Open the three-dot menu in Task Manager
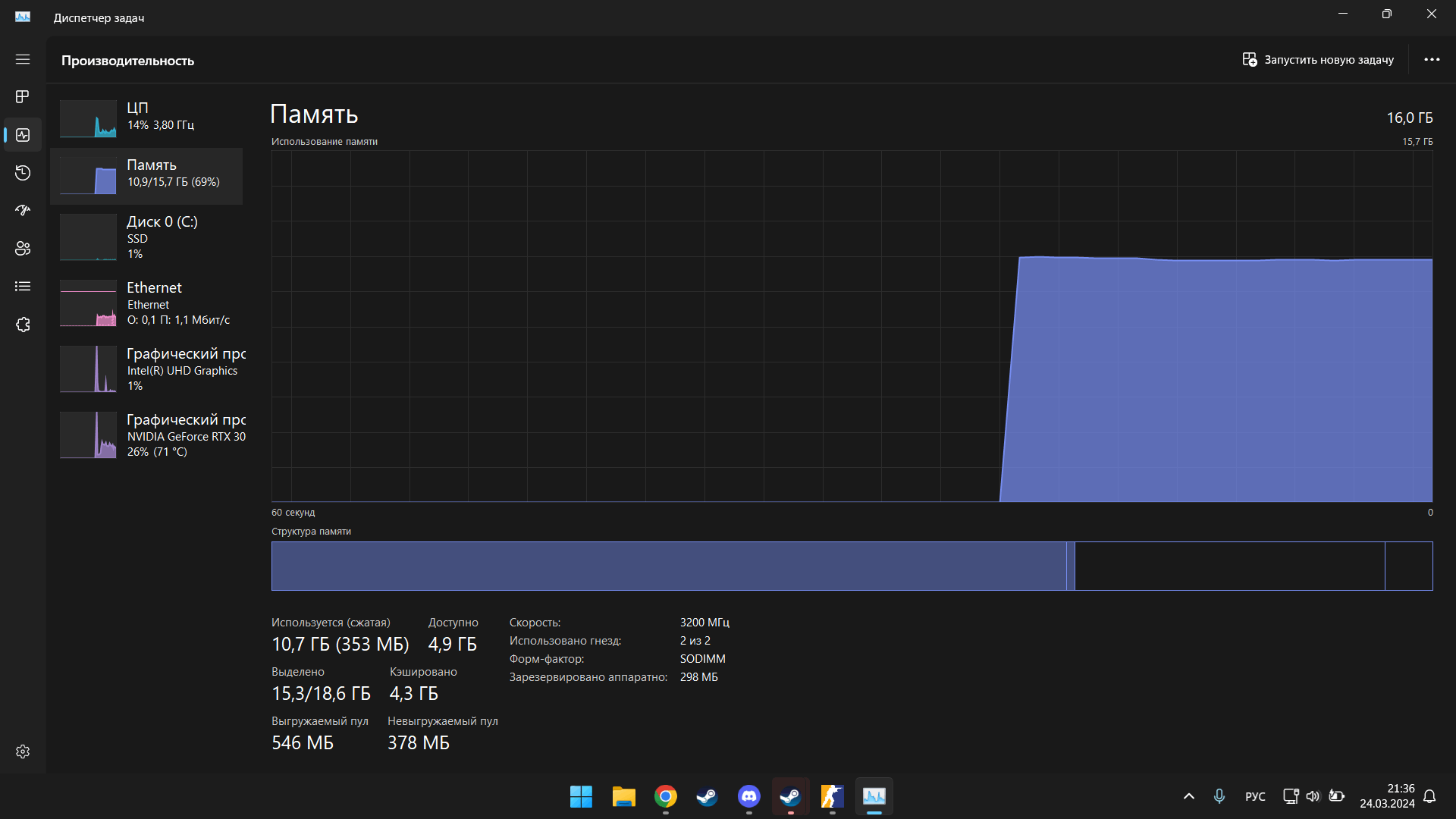This screenshot has width=1456, height=819. (1432, 60)
